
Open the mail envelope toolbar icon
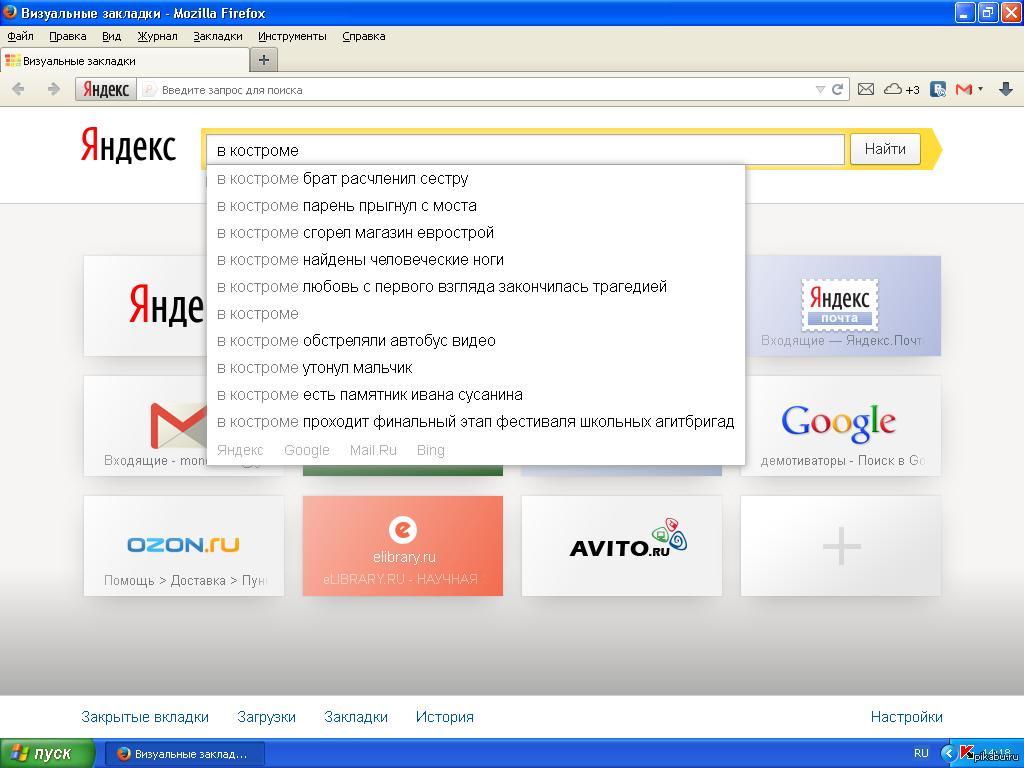pos(865,89)
